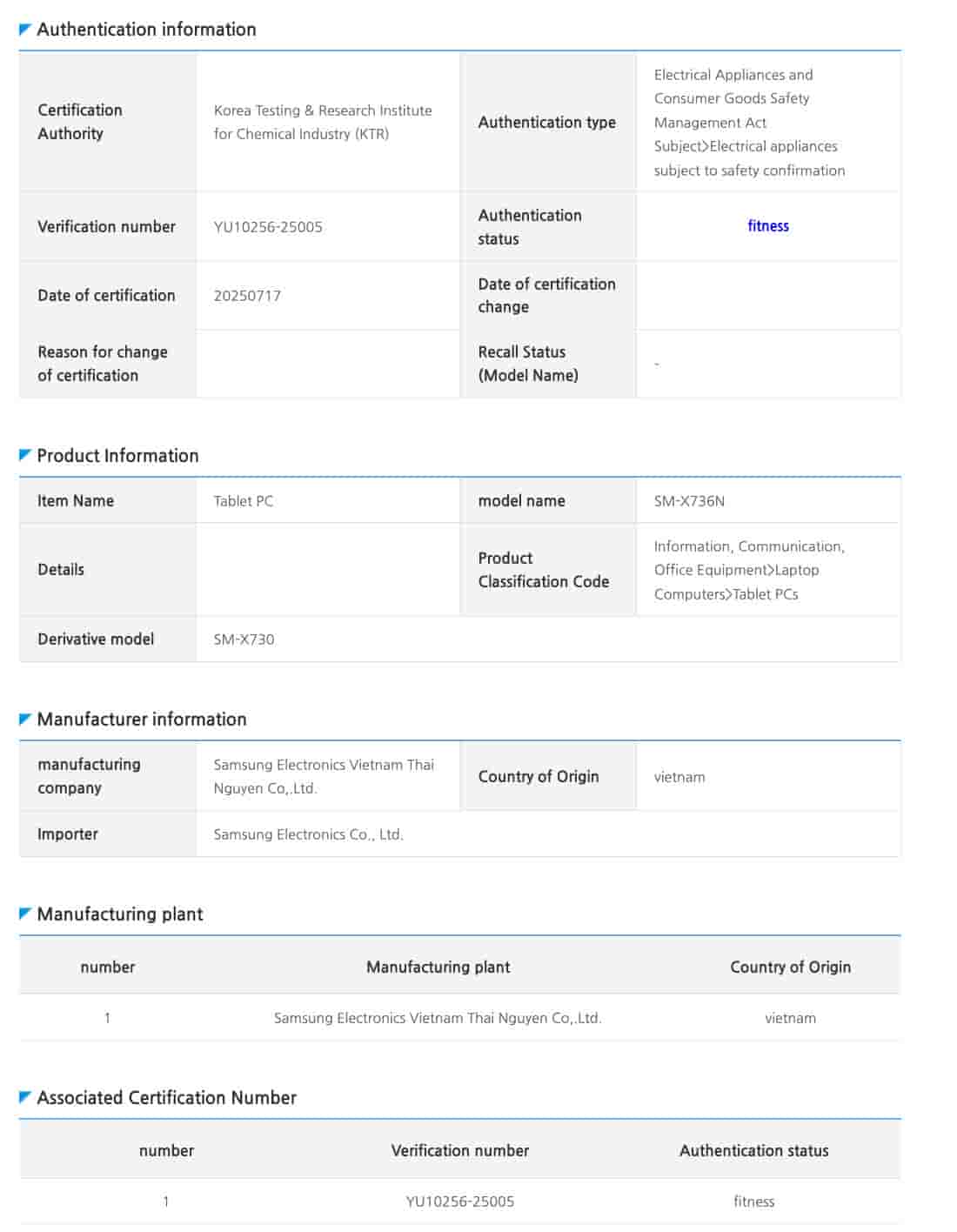Viewport: 957px width, 1232px height.
Task: Select the Samsung Electronics Vietnam plant row
Action: (x=438, y=1018)
